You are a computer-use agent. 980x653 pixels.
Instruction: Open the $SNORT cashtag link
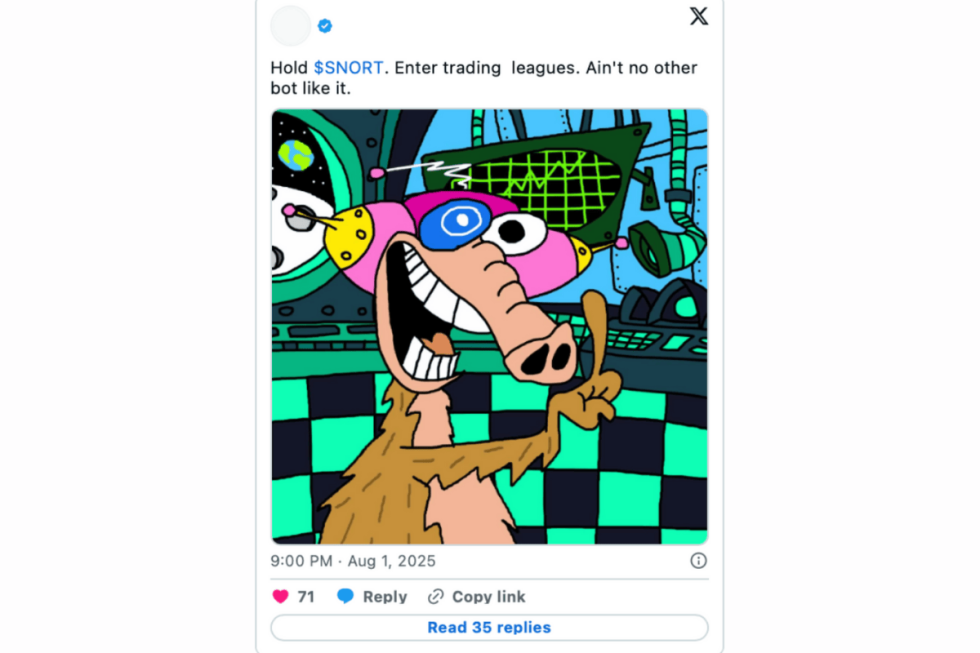pyautogui.click(x=349, y=68)
